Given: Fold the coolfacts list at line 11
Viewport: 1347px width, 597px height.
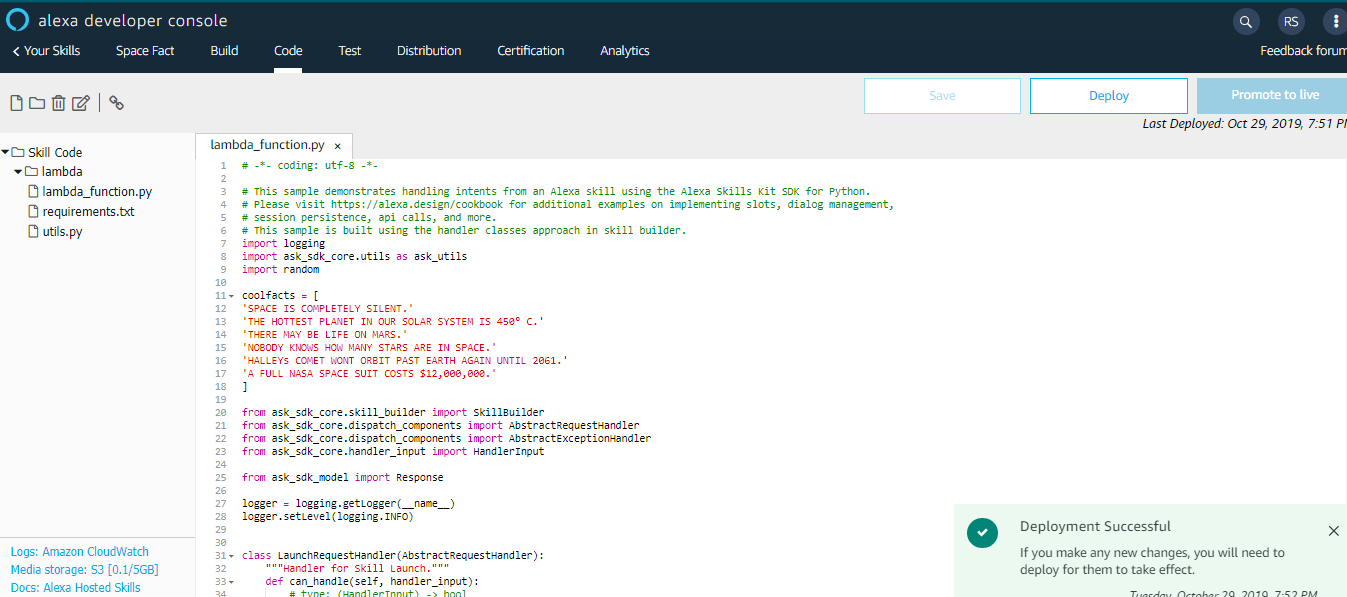Looking at the screenshot, I should [x=230, y=295].
